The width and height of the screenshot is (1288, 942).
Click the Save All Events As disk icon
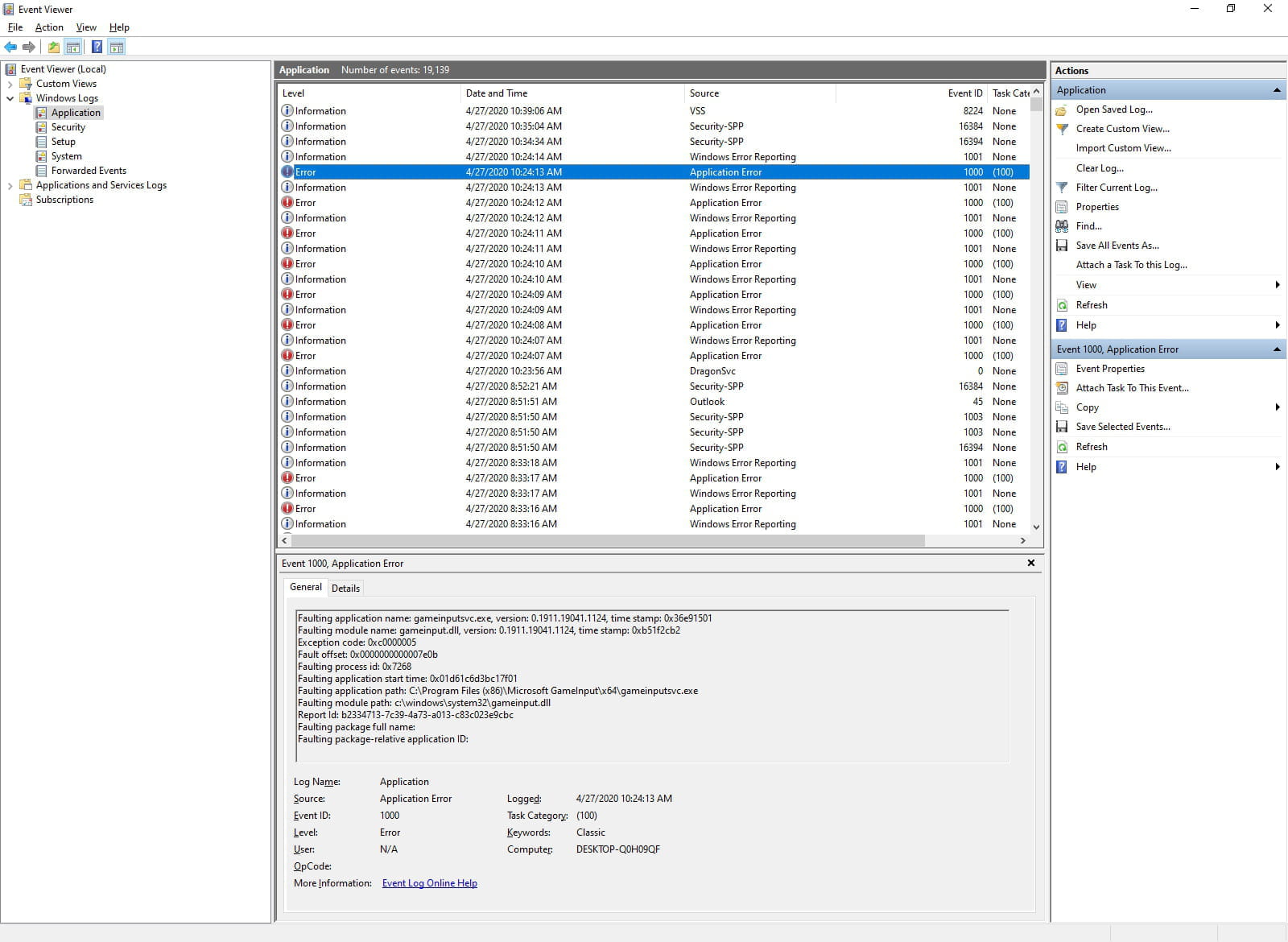coord(1062,246)
